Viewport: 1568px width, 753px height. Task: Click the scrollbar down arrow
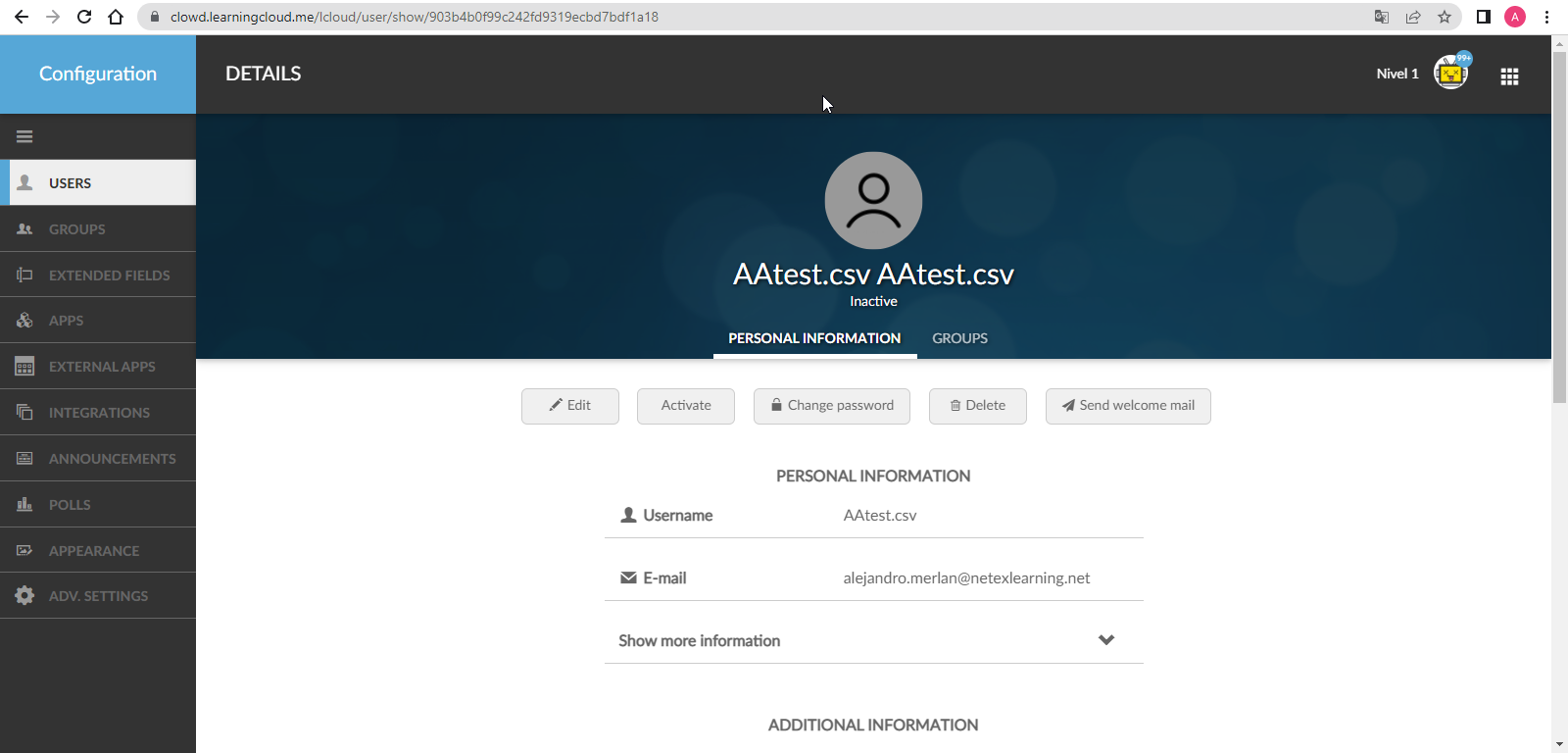coord(1559,744)
